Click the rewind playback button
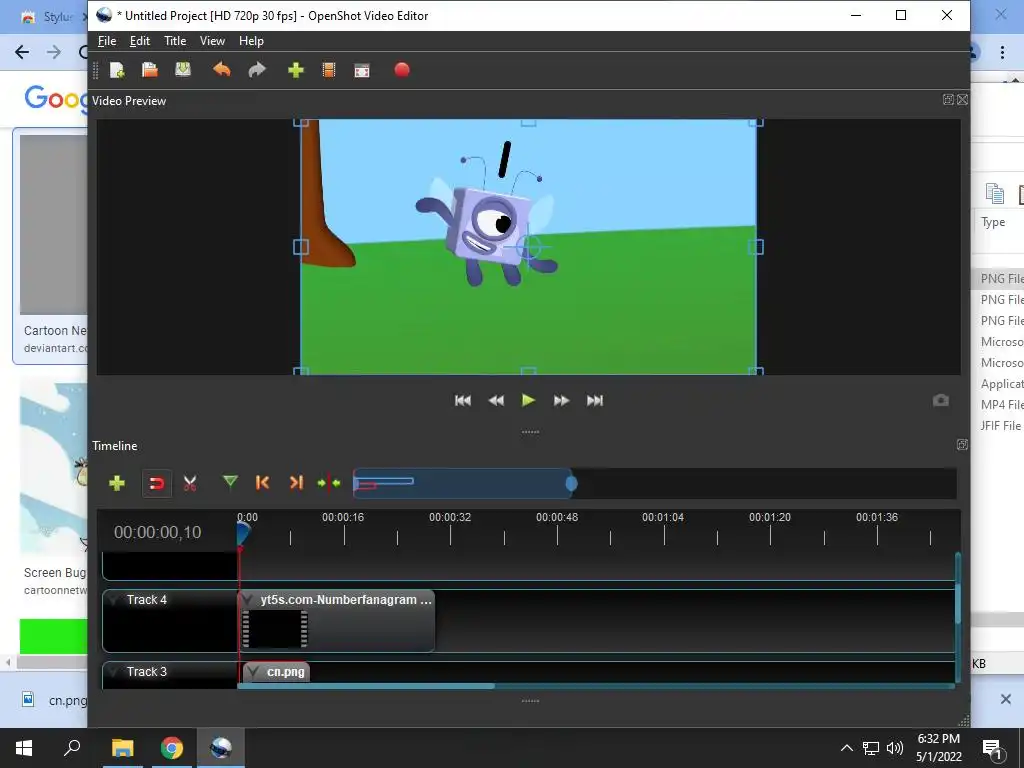The width and height of the screenshot is (1024, 768). click(x=496, y=400)
